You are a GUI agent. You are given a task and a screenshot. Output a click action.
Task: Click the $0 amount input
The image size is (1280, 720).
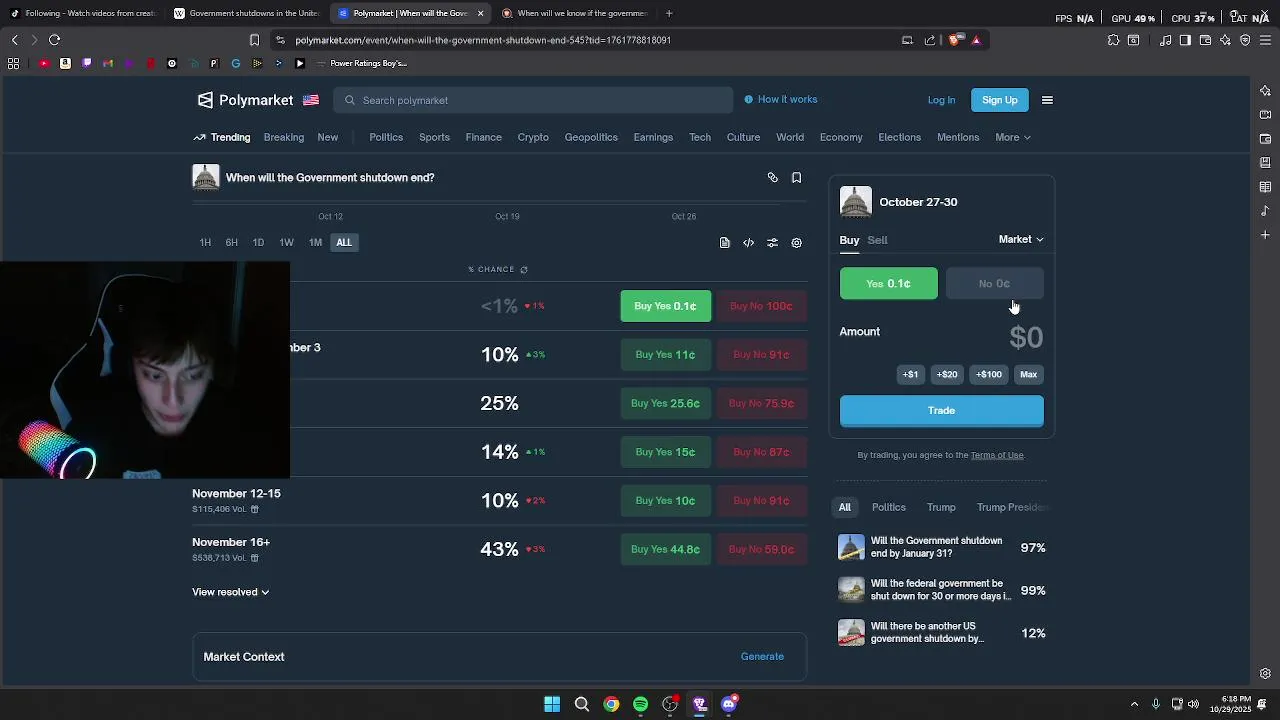pos(1026,338)
